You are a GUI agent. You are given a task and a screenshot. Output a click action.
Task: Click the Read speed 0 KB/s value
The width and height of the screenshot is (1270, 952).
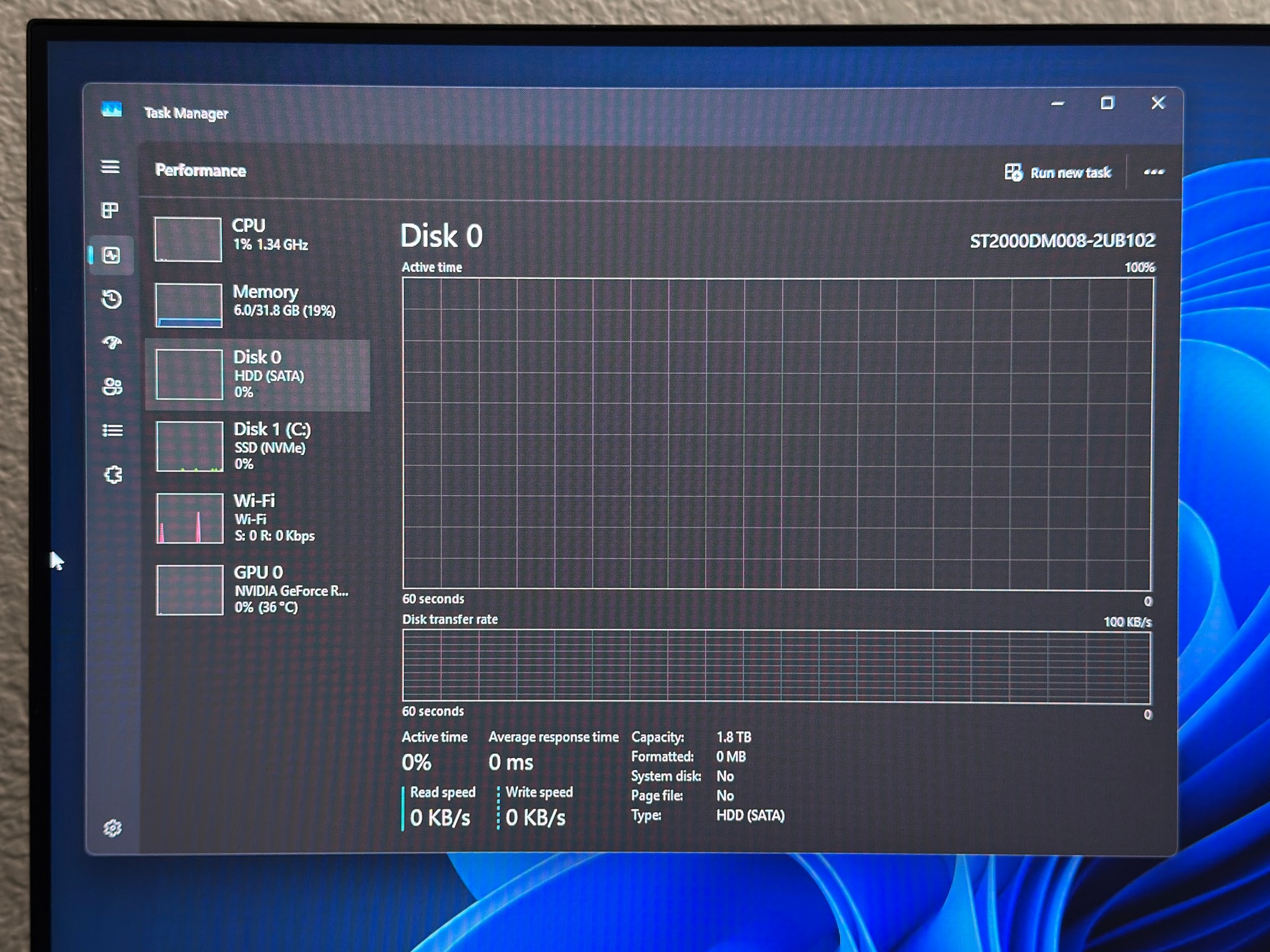(440, 818)
